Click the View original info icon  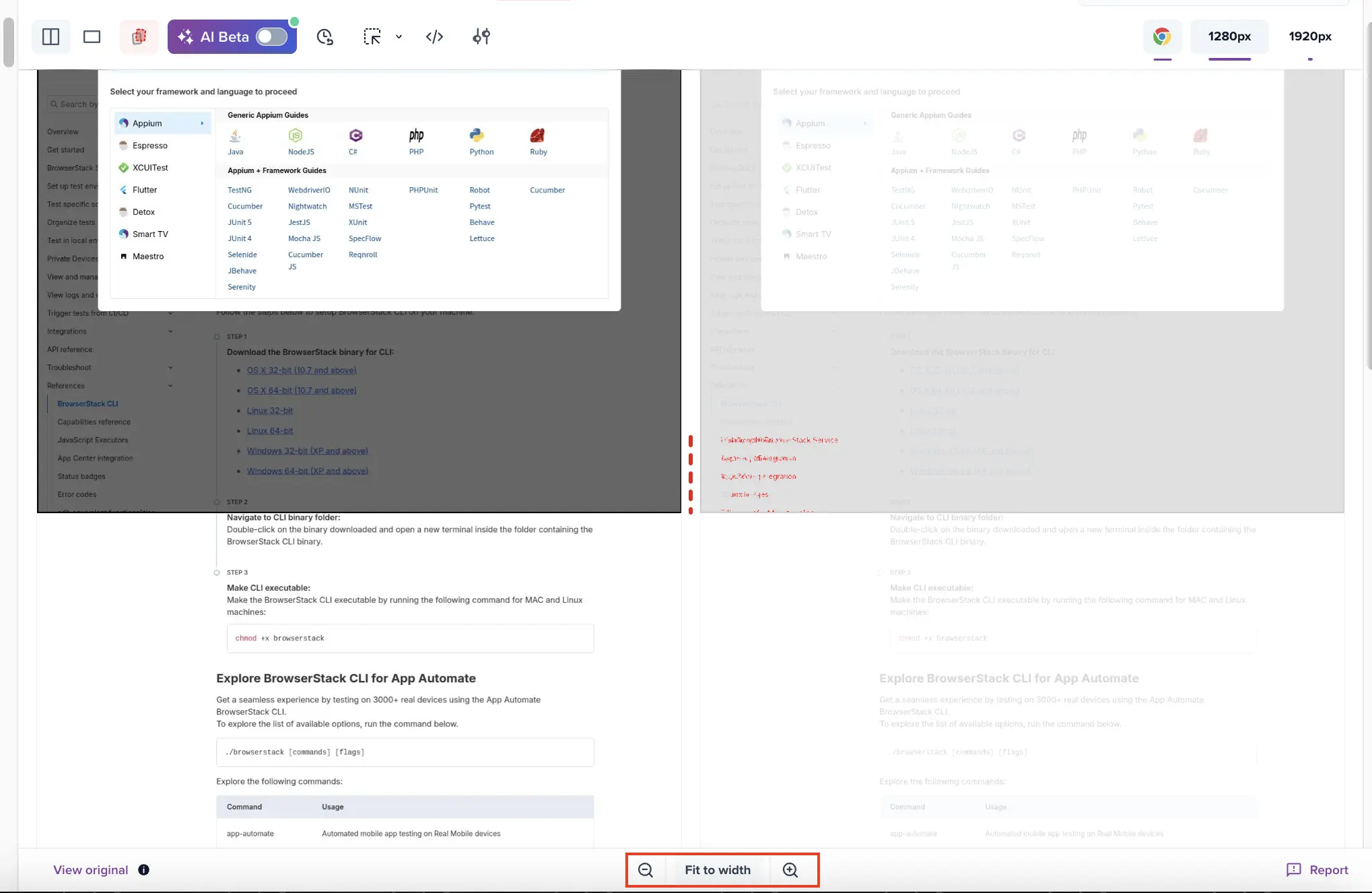(x=143, y=869)
